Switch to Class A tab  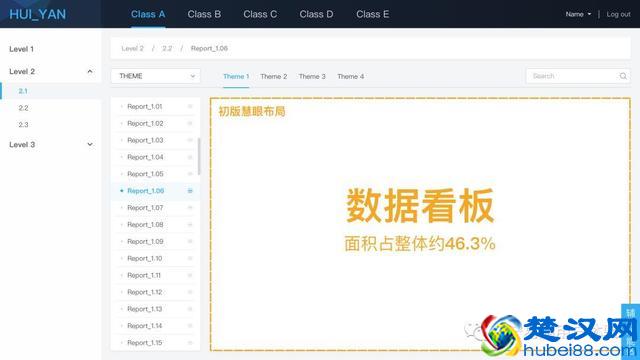point(148,14)
